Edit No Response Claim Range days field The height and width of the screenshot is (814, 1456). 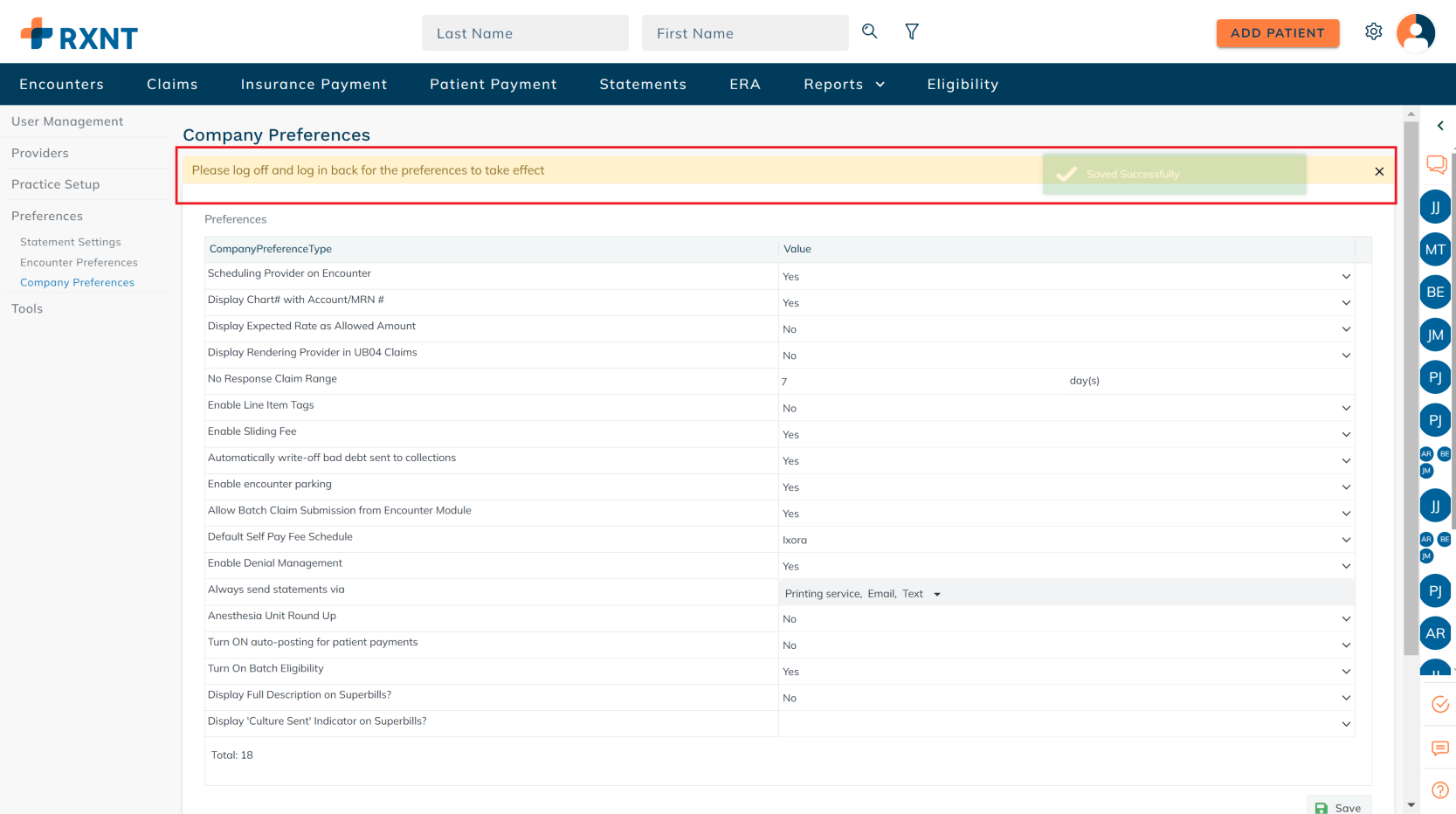point(920,382)
